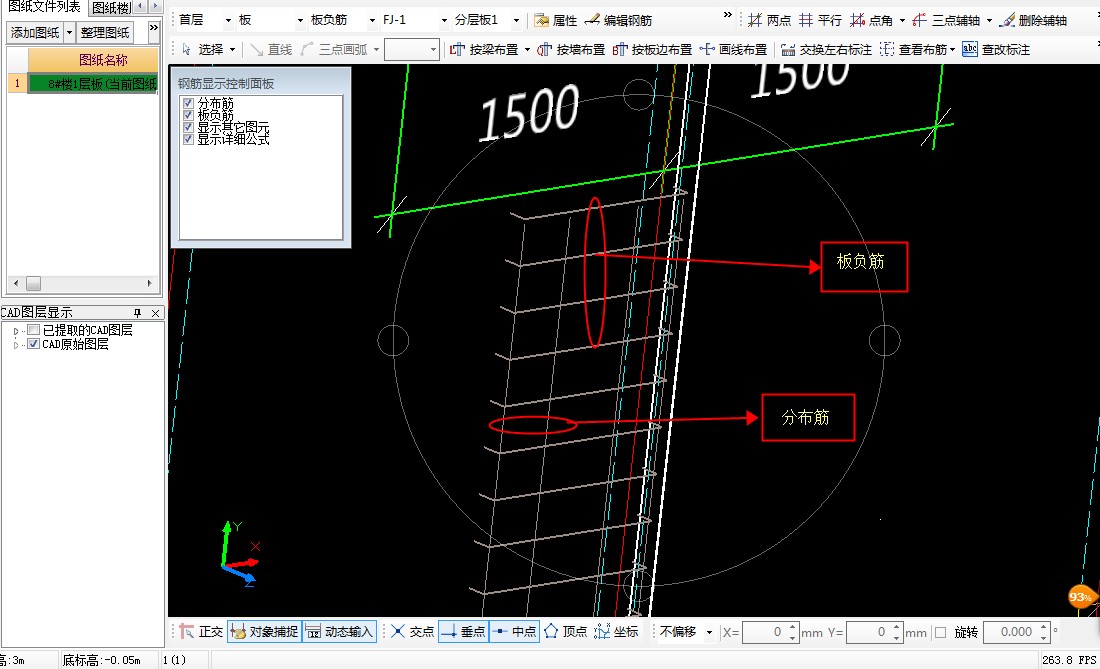Image resolution: width=1100 pixels, height=669 pixels.
Task: Click 交换左右标注 swap left-right annotation
Action: click(x=826, y=49)
